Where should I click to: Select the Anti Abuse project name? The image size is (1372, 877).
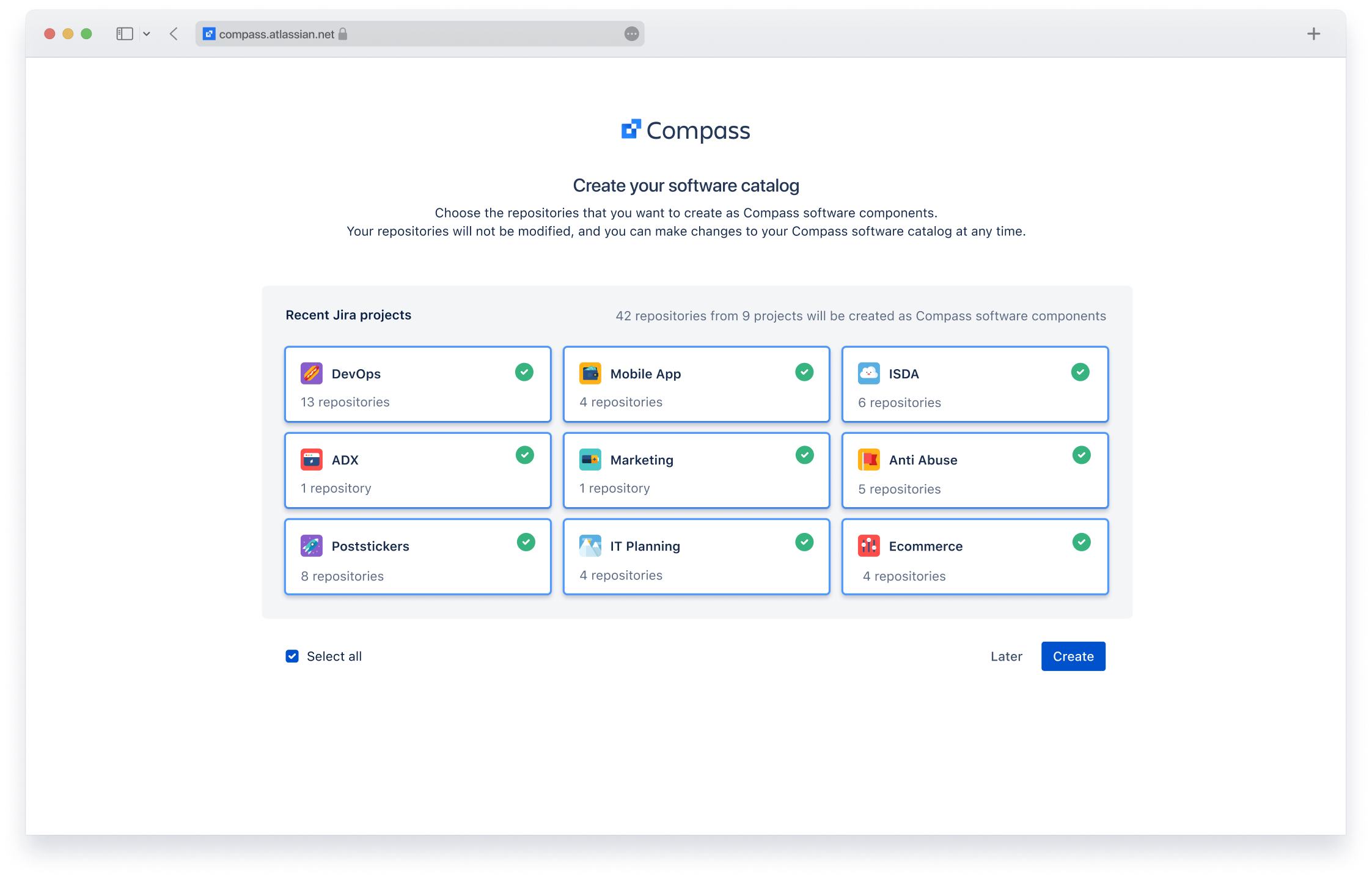(923, 460)
